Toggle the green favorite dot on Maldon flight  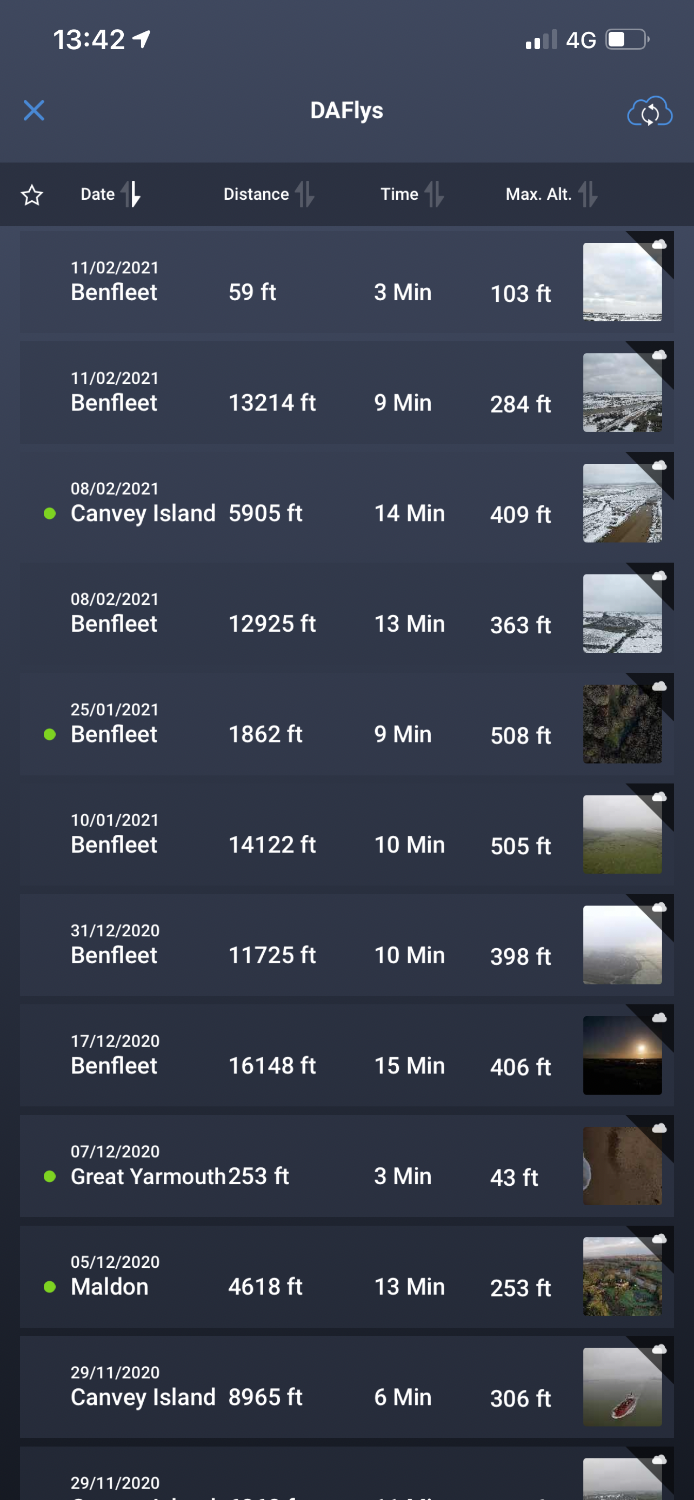point(50,1288)
